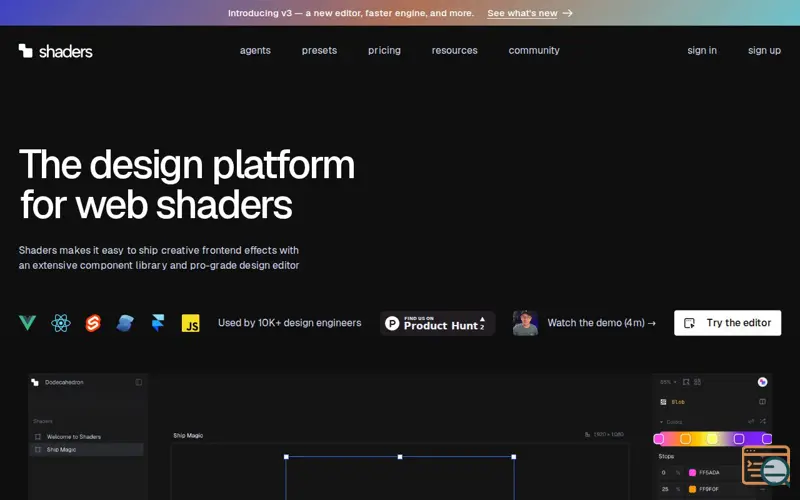Click the 25 % stop position field

click(670, 489)
